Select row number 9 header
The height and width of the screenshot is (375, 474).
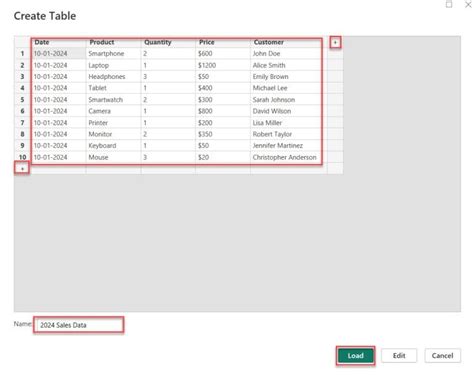22,145
